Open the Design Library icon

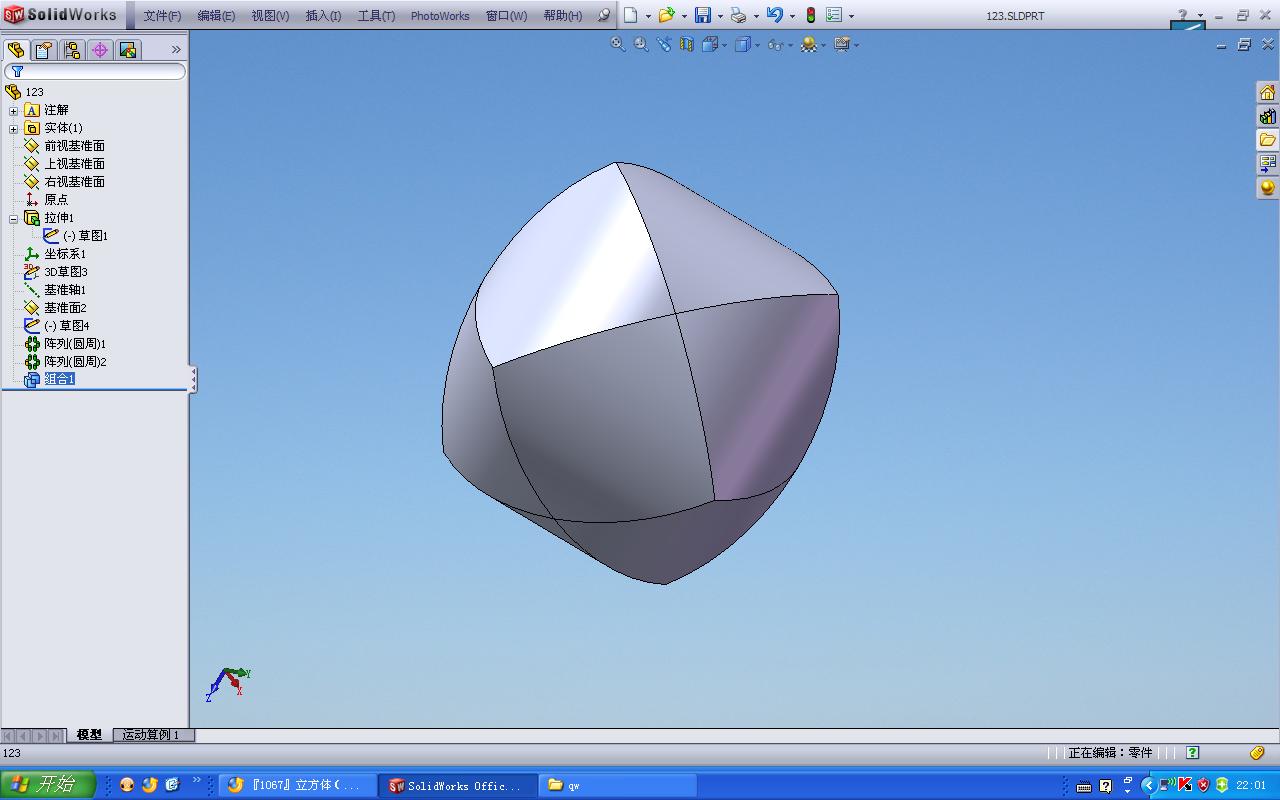(x=1267, y=116)
